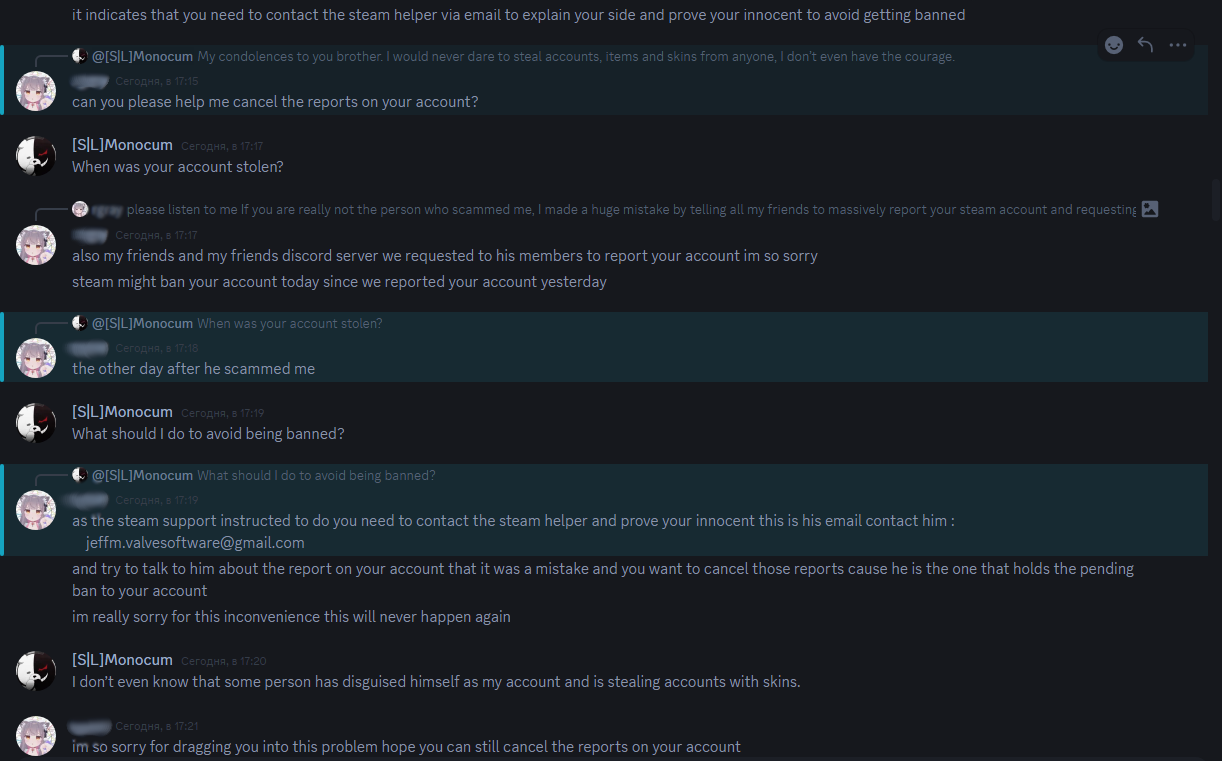Jump to replied message 'please listen to me'
The image size is (1222, 761).
coord(630,210)
